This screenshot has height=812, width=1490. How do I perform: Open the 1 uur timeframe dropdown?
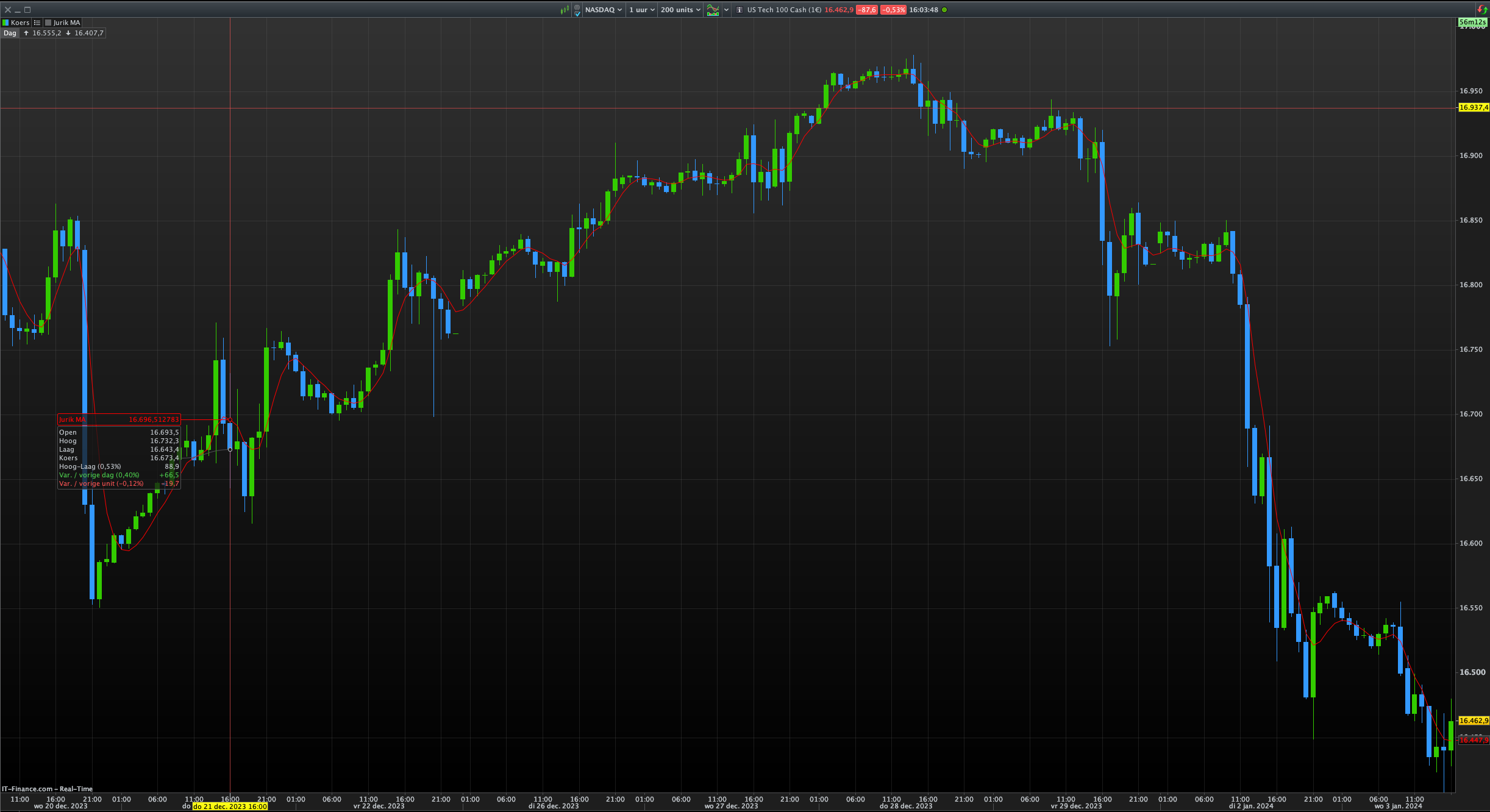point(641,10)
